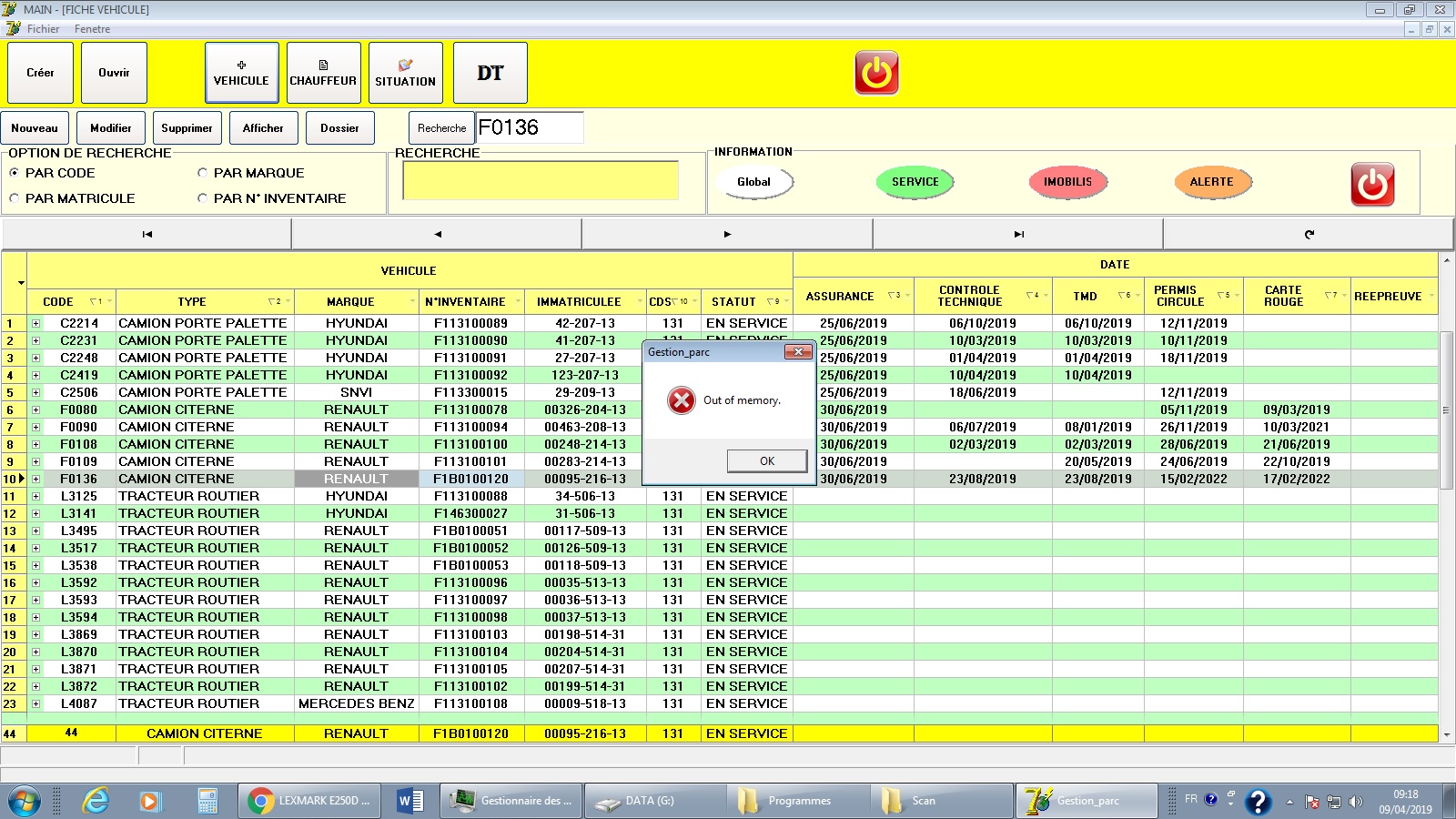Dismiss the error icon dialog with OK

point(767,460)
